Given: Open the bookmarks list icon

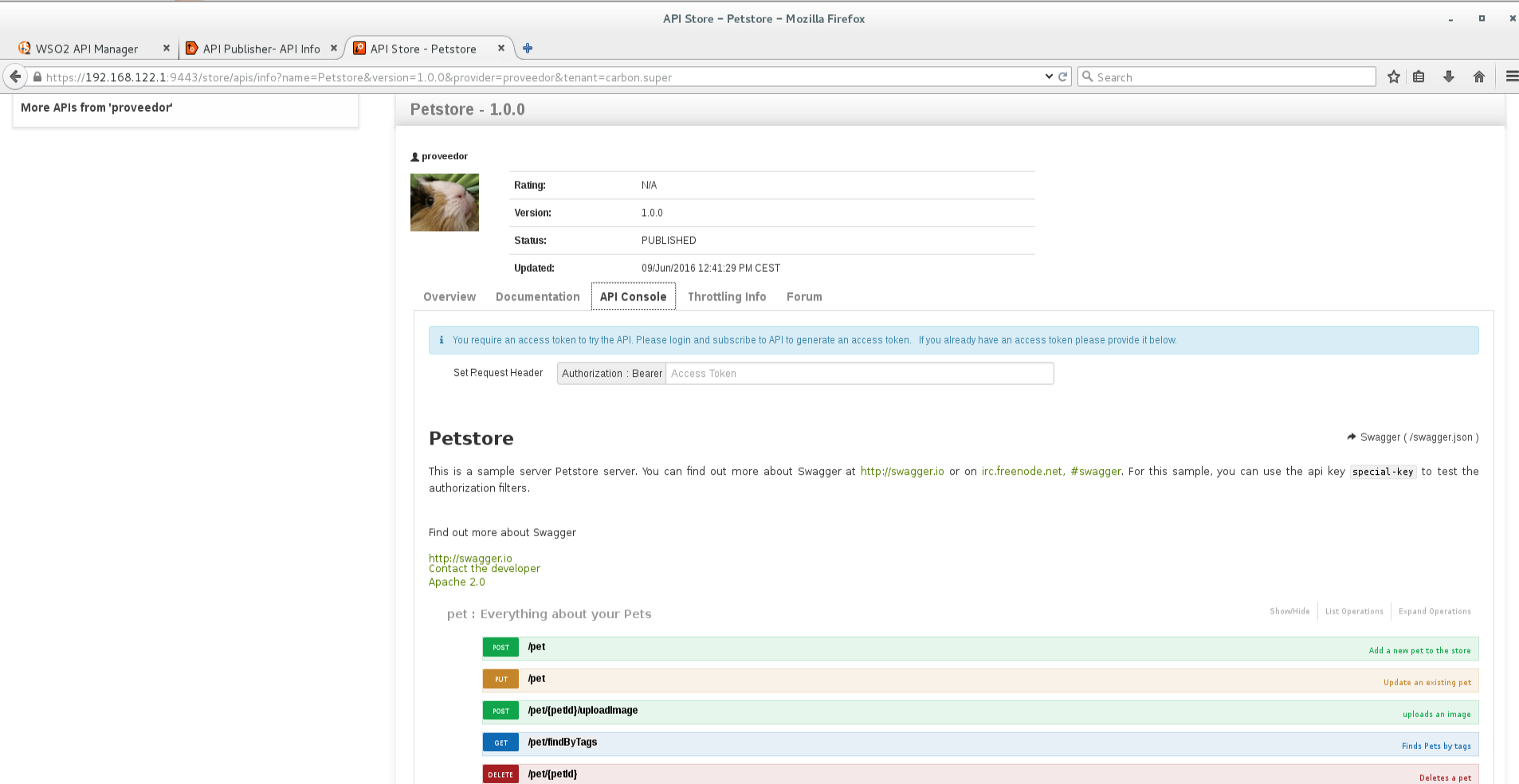Looking at the screenshot, I should click(1419, 76).
